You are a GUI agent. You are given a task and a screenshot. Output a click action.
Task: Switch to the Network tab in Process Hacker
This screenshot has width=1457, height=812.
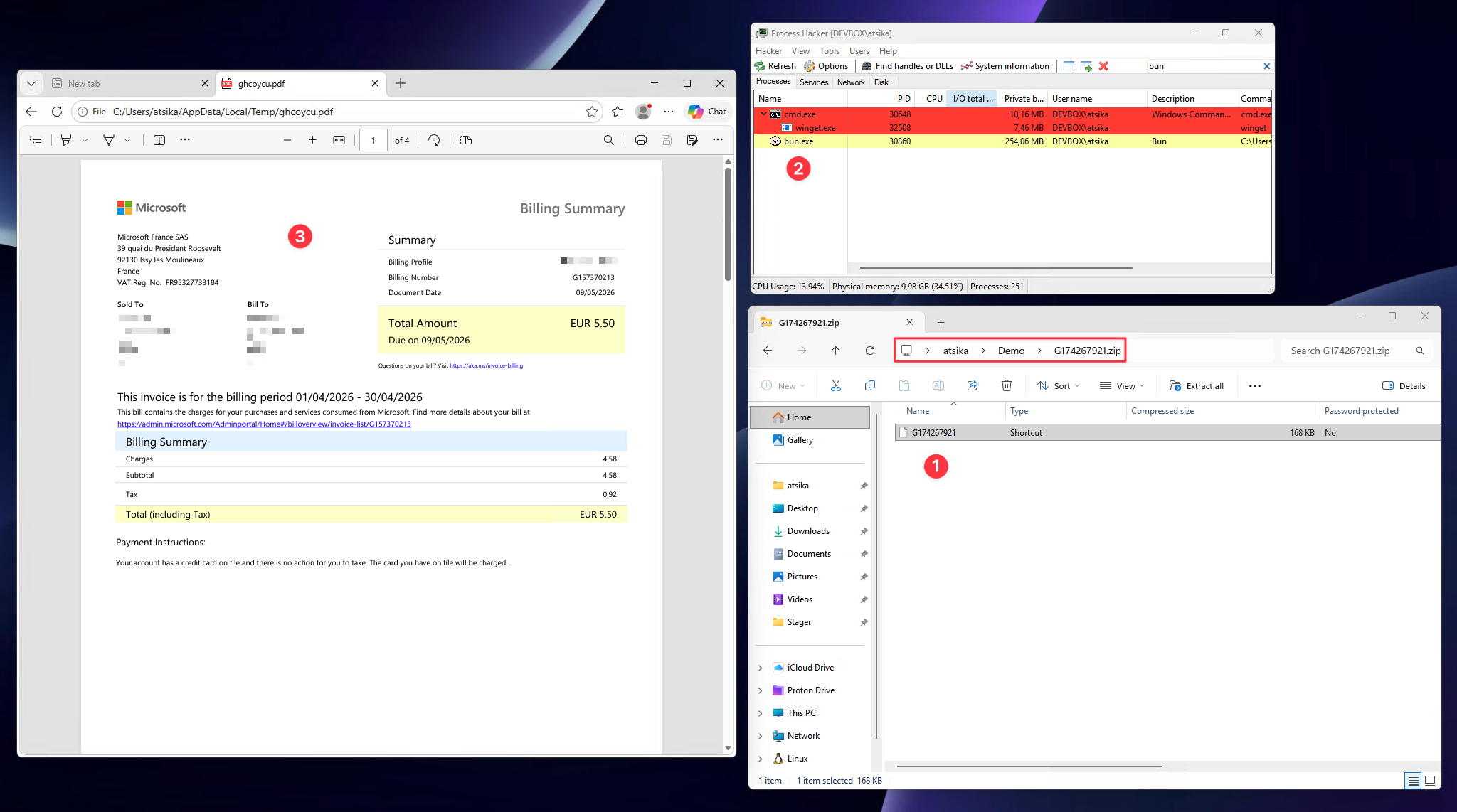pyautogui.click(x=851, y=82)
